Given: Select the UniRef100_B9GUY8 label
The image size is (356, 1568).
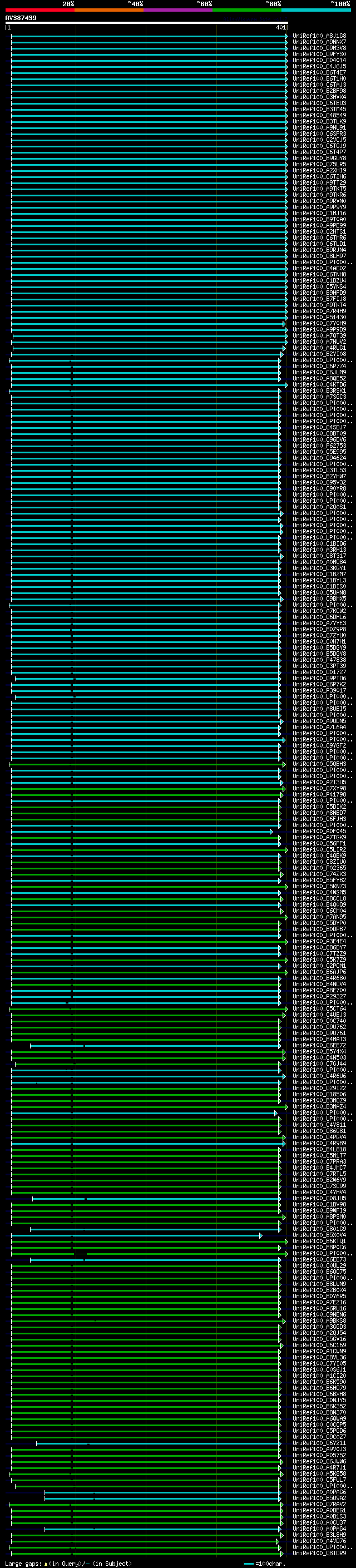Looking at the screenshot, I should pyautogui.click(x=319, y=159).
